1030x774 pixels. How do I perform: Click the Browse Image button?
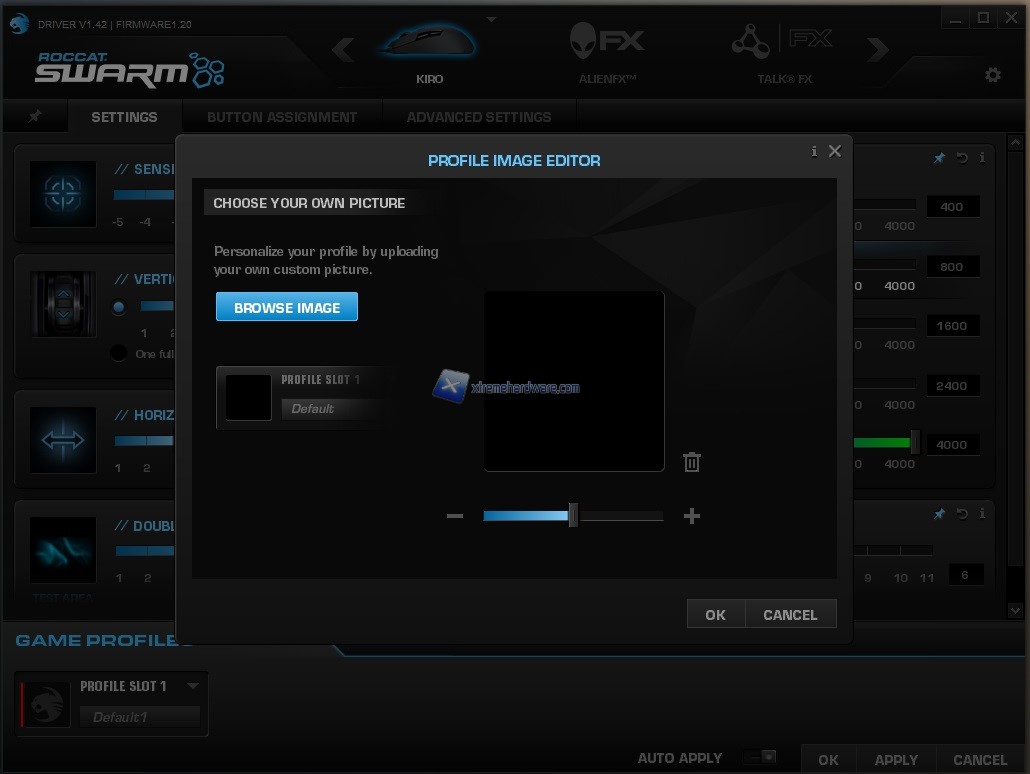click(x=287, y=308)
